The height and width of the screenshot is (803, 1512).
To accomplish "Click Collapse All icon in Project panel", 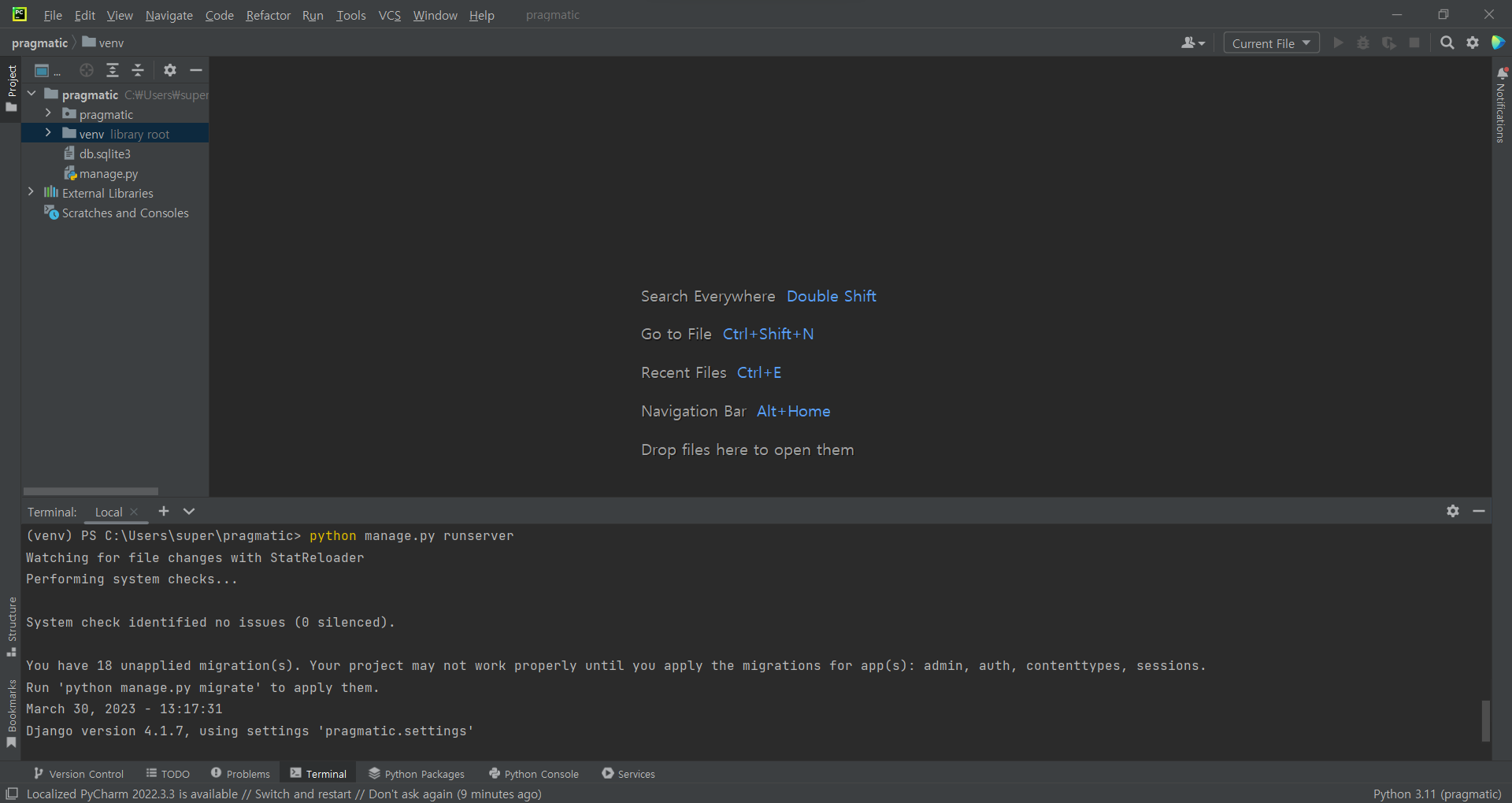I will pyautogui.click(x=138, y=70).
